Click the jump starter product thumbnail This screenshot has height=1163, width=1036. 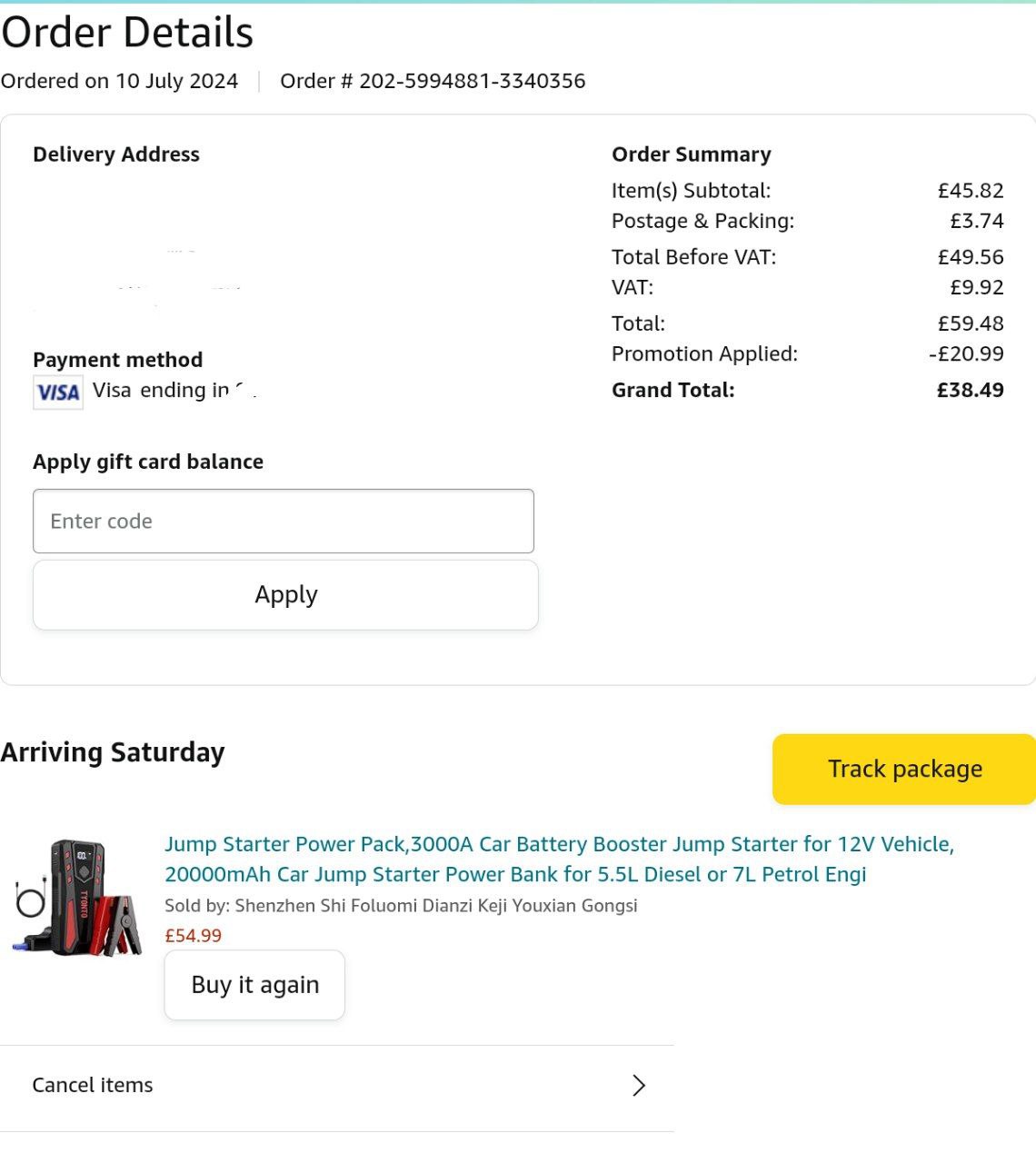[x=78, y=898]
